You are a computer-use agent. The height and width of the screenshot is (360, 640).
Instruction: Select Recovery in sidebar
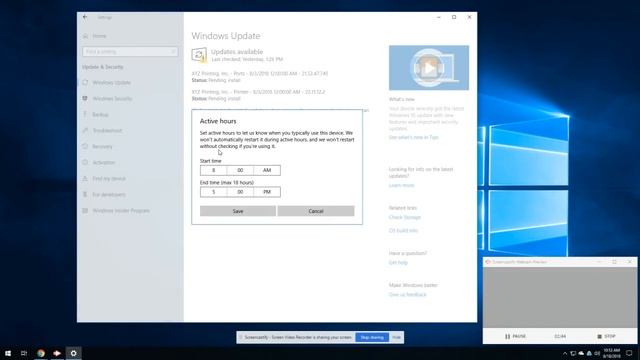(102, 147)
